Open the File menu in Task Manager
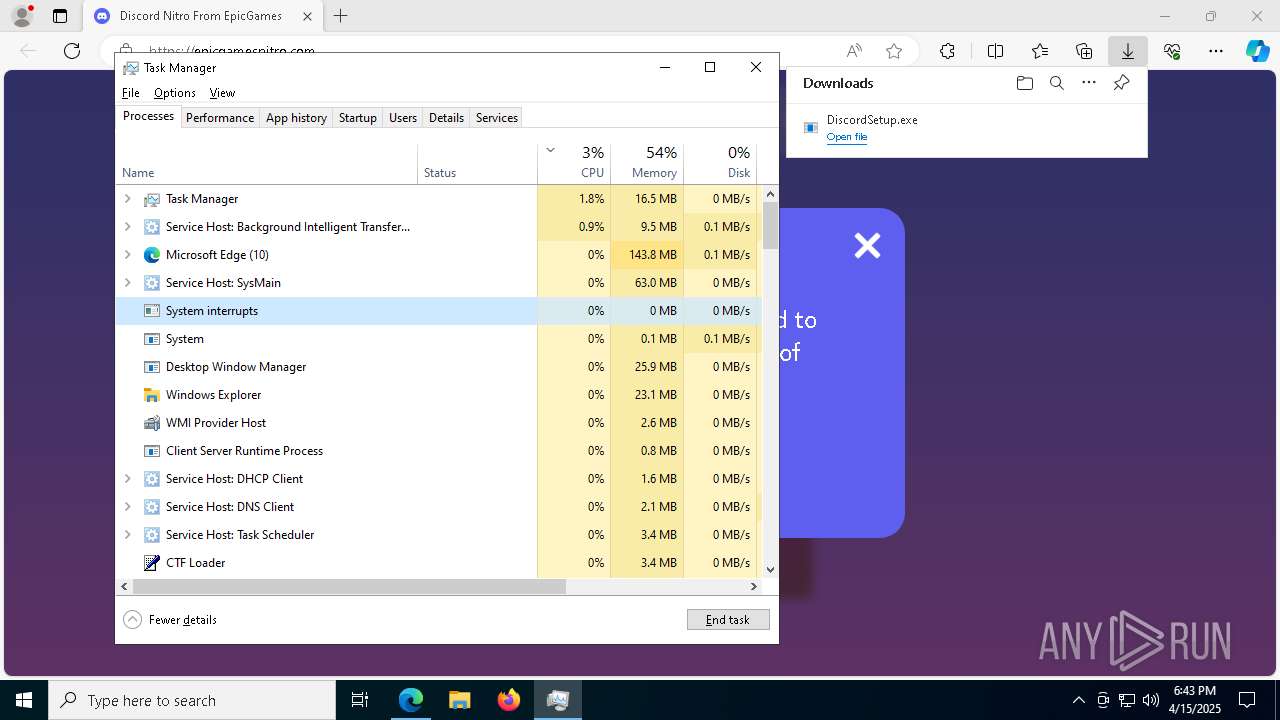 click(x=131, y=93)
